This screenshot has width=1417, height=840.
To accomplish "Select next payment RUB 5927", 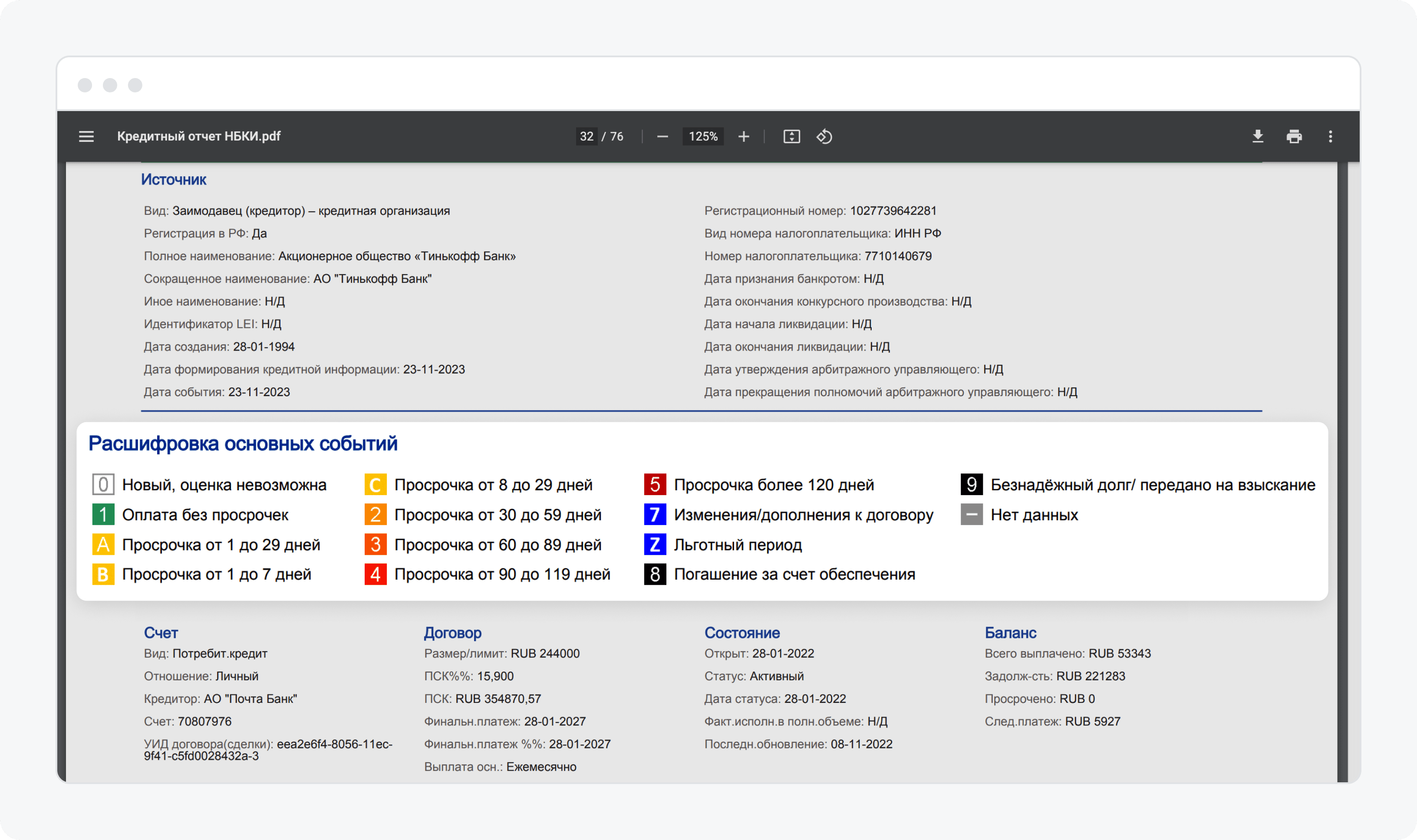I will [x=1092, y=721].
